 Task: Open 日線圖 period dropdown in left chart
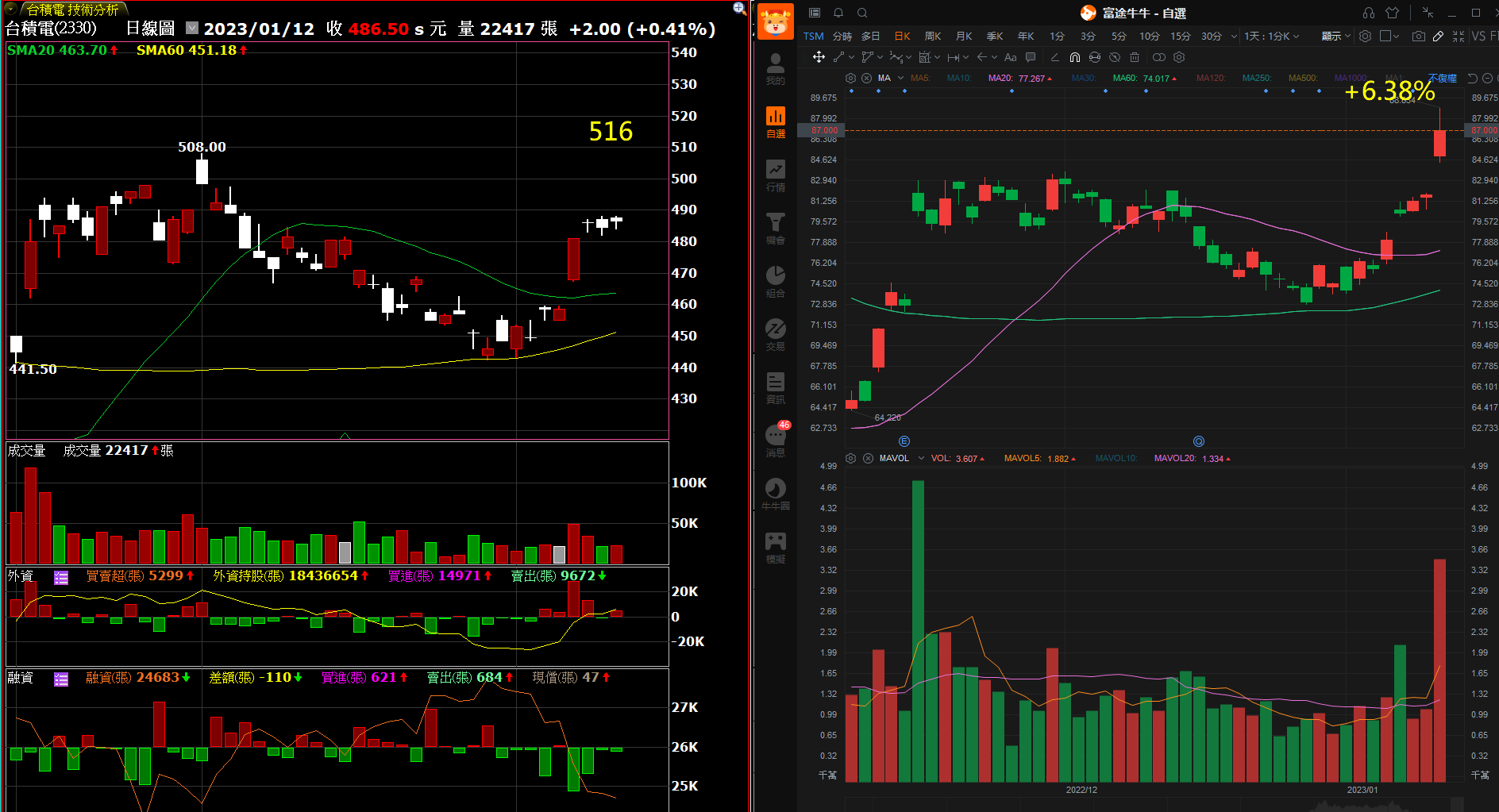[x=191, y=28]
